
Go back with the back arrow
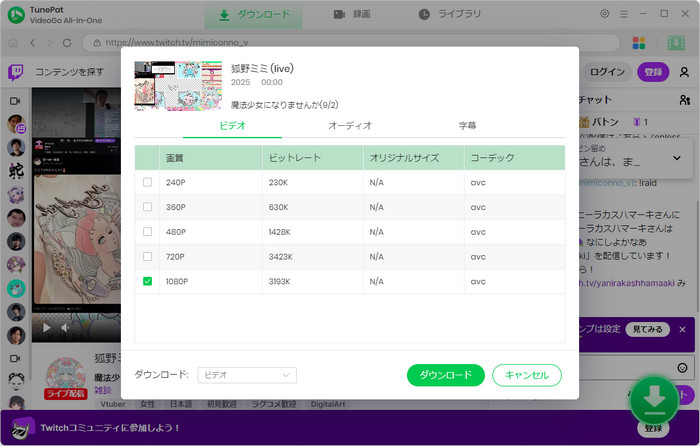click(x=33, y=43)
